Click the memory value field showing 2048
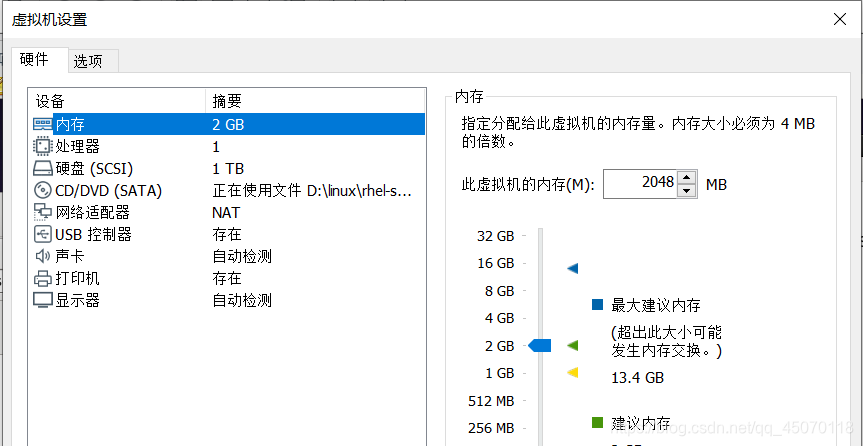Viewport: 863px width, 446px height. (x=641, y=184)
